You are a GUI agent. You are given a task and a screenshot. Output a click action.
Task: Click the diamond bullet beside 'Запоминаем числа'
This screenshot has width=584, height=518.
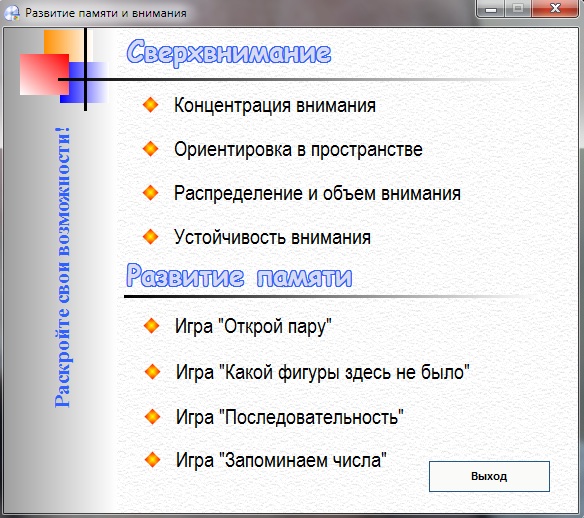pyautogui.click(x=152, y=460)
